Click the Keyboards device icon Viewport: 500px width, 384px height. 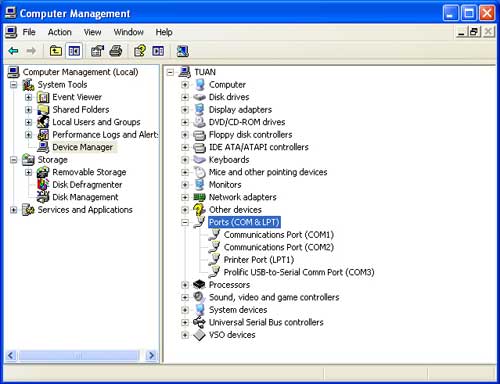point(199,160)
